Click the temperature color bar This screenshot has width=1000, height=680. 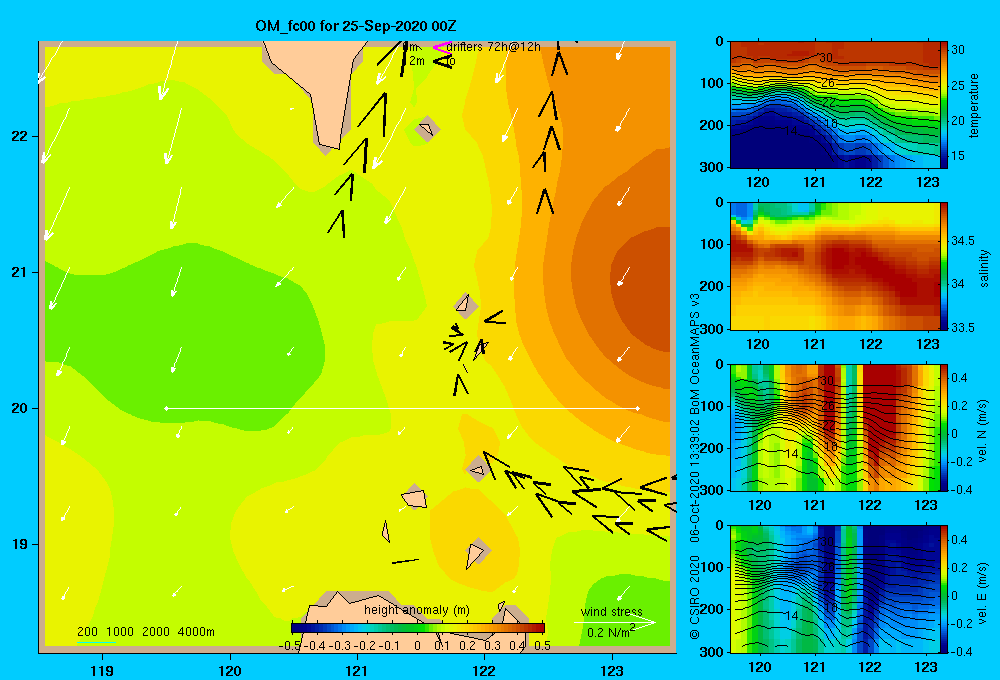[944, 105]
